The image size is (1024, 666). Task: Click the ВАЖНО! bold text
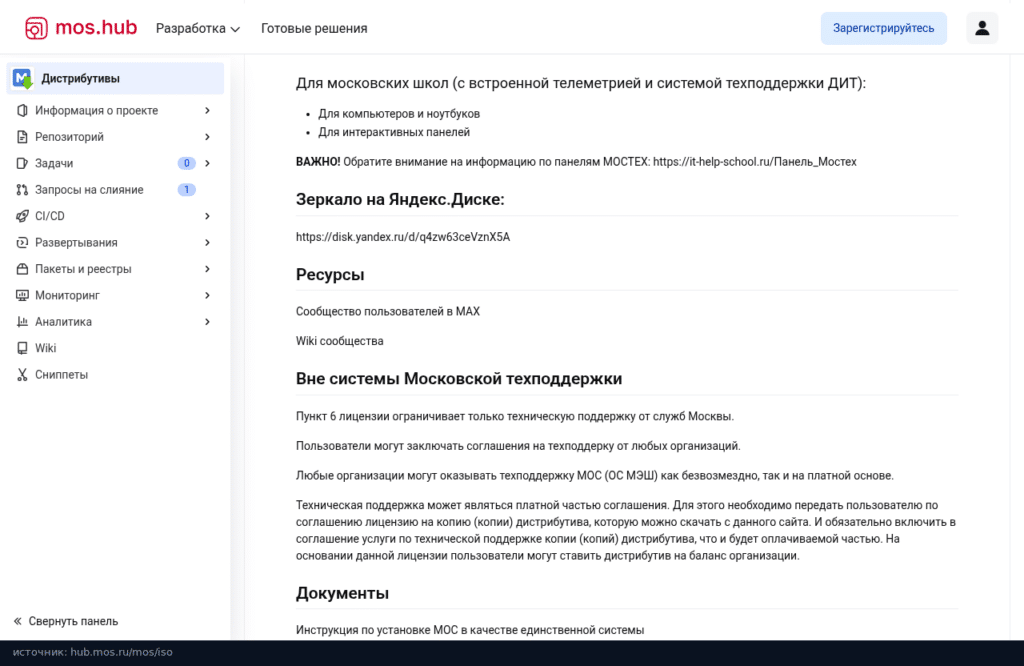pos(318,162)
